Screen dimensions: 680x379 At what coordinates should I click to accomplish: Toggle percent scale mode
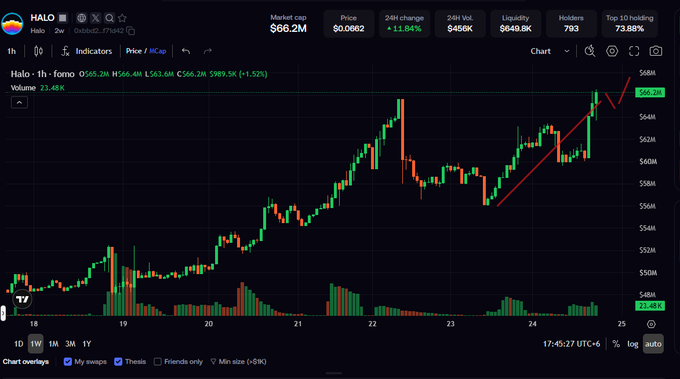pyautogui.click(x=616, y=344)
